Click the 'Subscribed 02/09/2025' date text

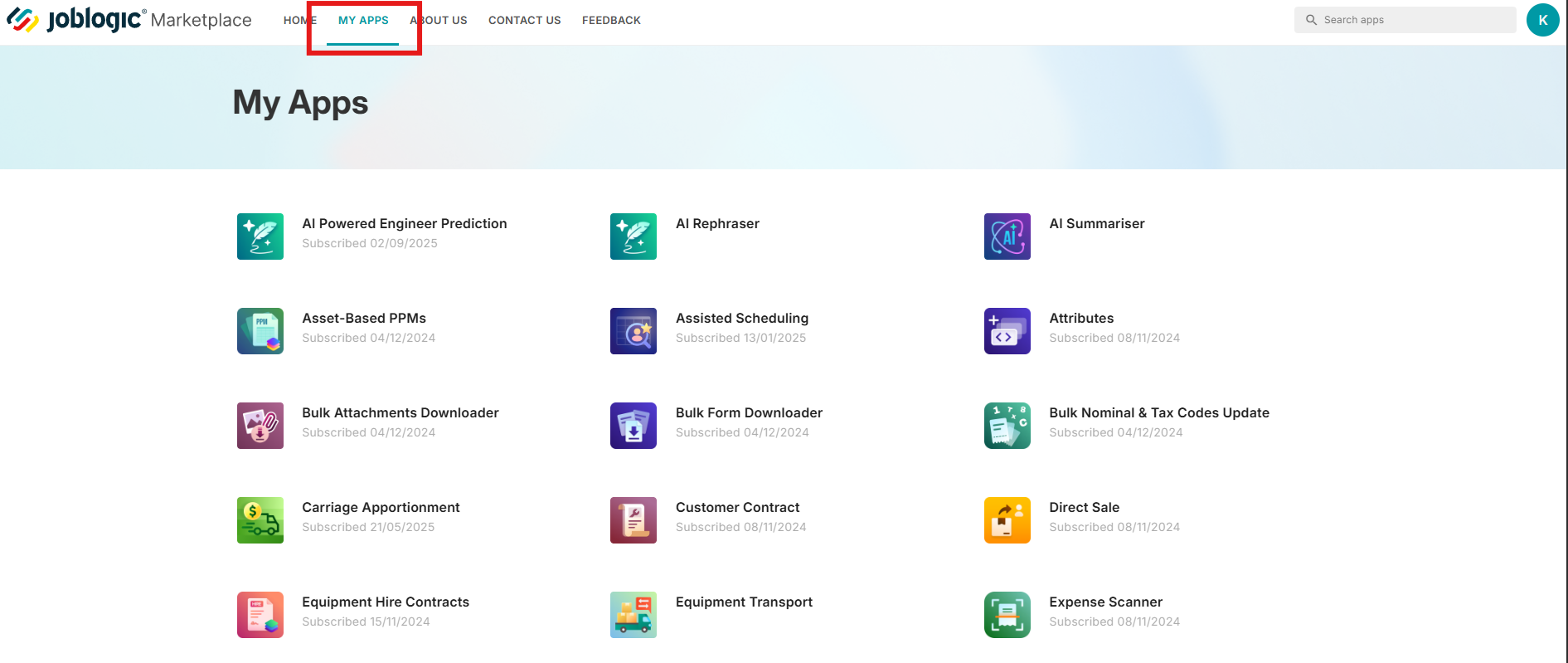[370, 243]
